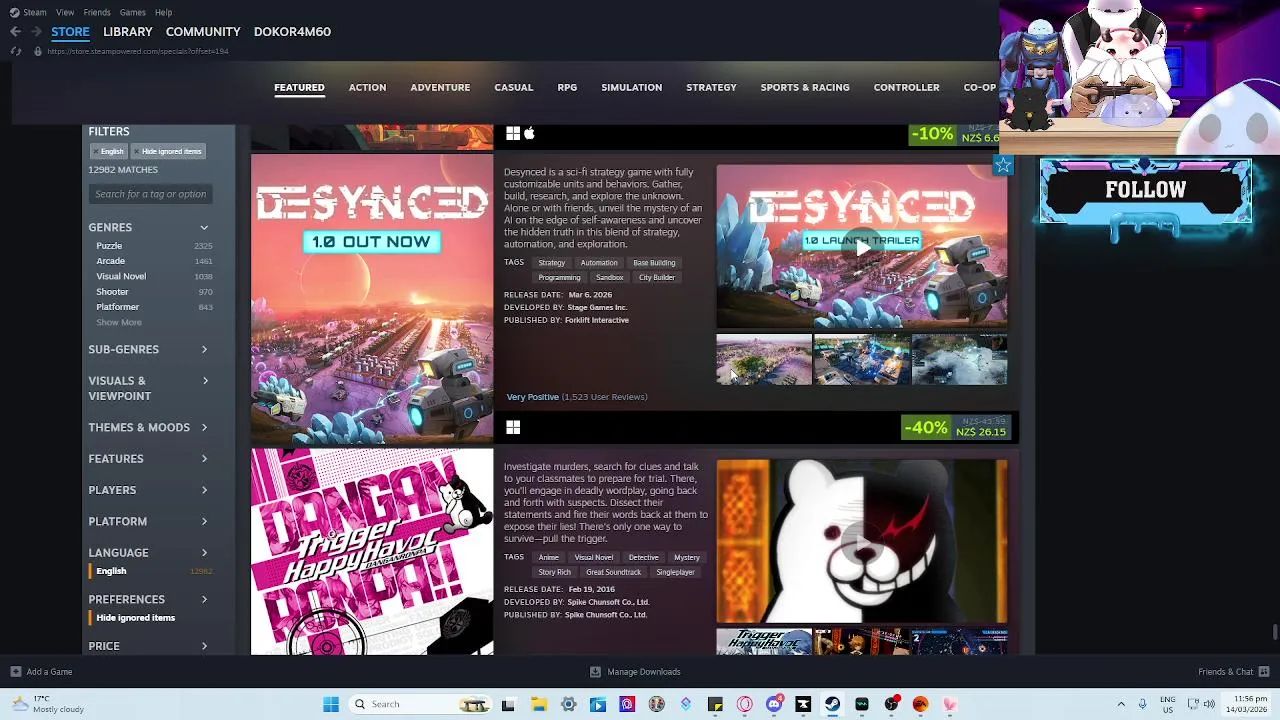Go forward with the right arrow button

pyautogui.click(x=36, y=32)
